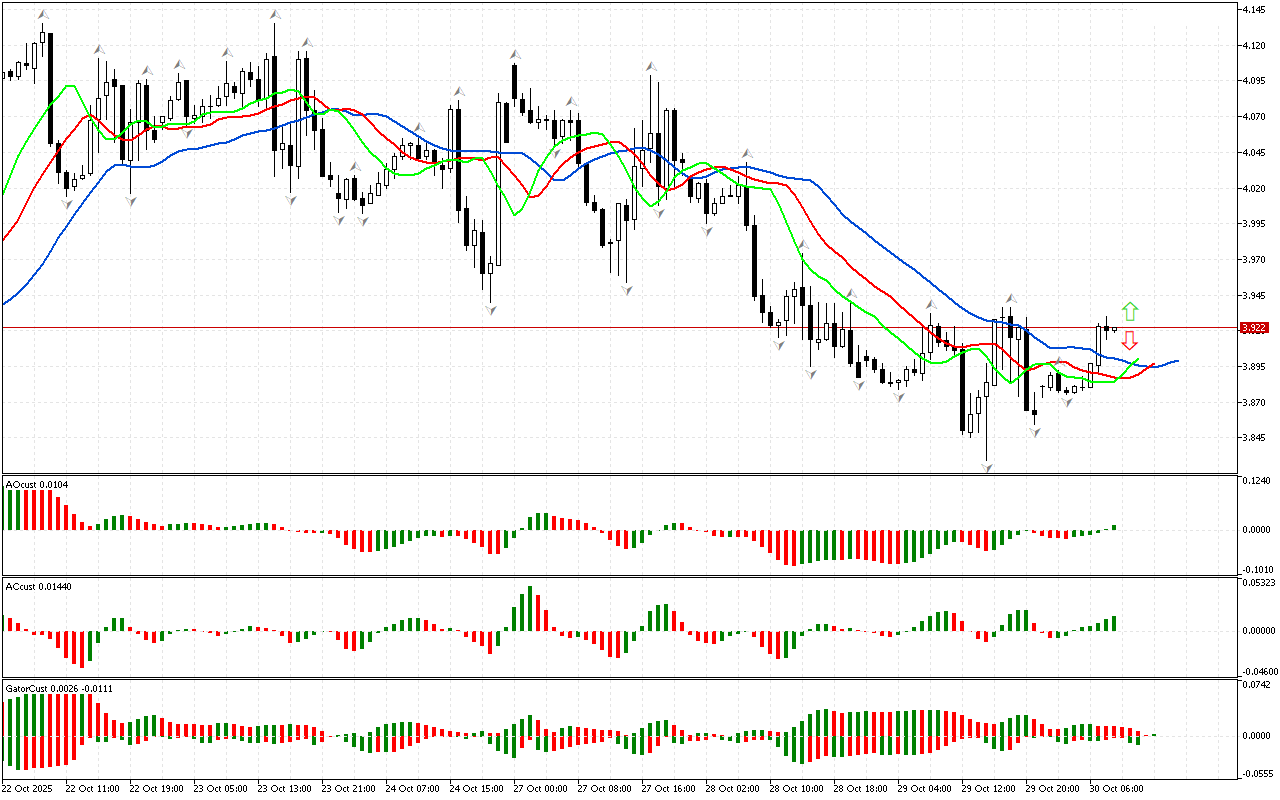Click the 3.845 price scale label
Screen dimensions: 1280x800
(x=1254, y=438)
